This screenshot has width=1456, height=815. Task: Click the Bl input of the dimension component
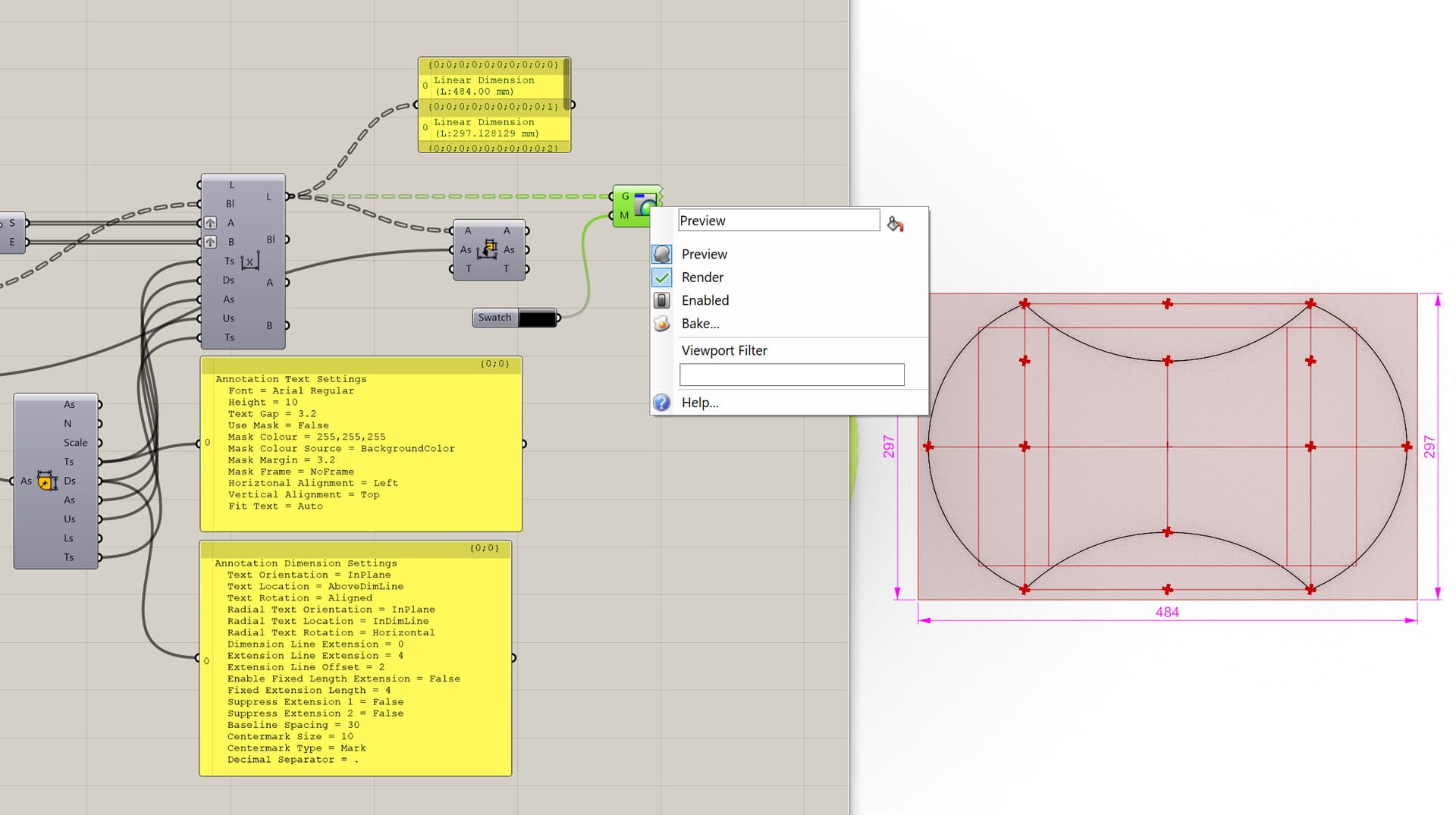pyautogui.click(x=230, y=204)
